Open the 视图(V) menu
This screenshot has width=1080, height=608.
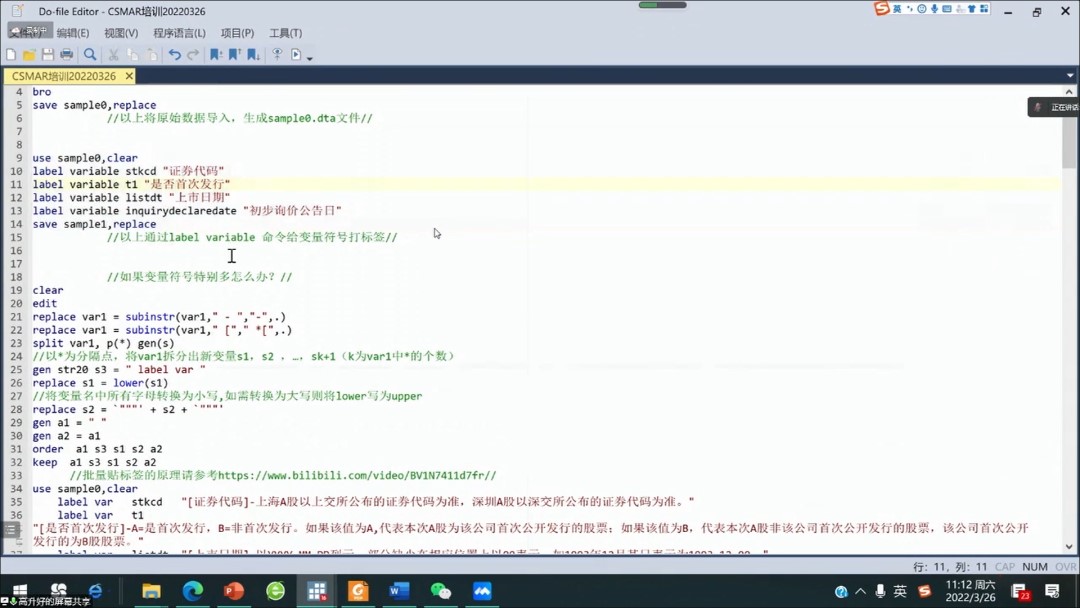pyautogui.click(x=121, y=33)
